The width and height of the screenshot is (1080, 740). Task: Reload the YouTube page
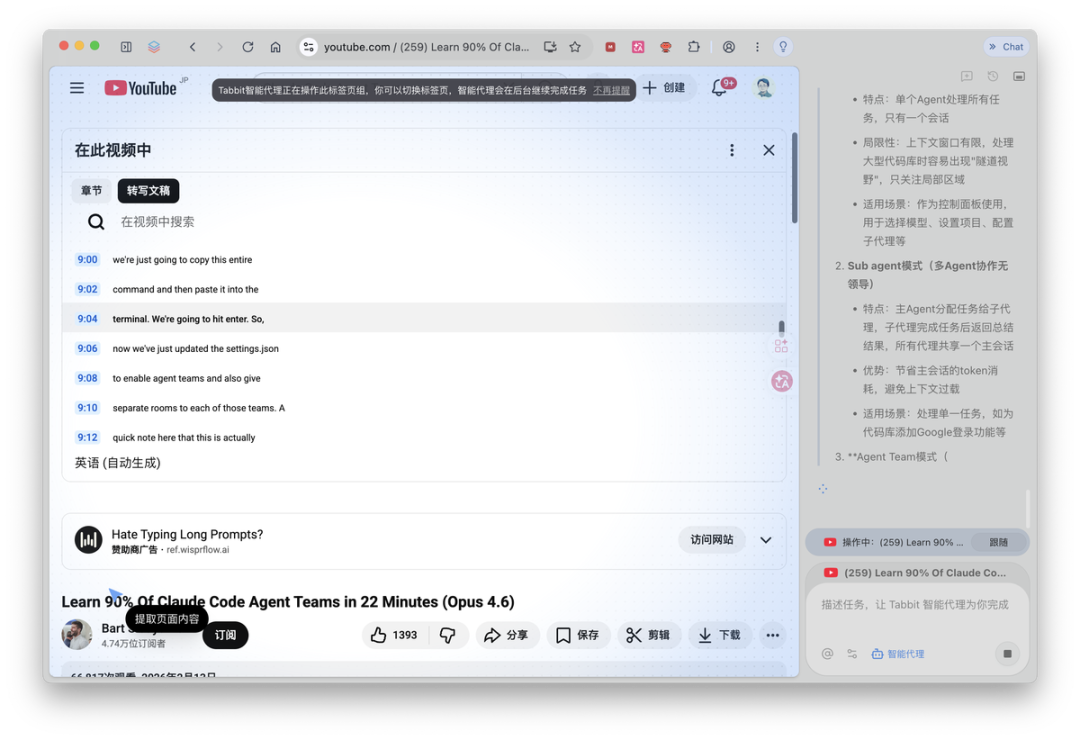tap(248, 47)
